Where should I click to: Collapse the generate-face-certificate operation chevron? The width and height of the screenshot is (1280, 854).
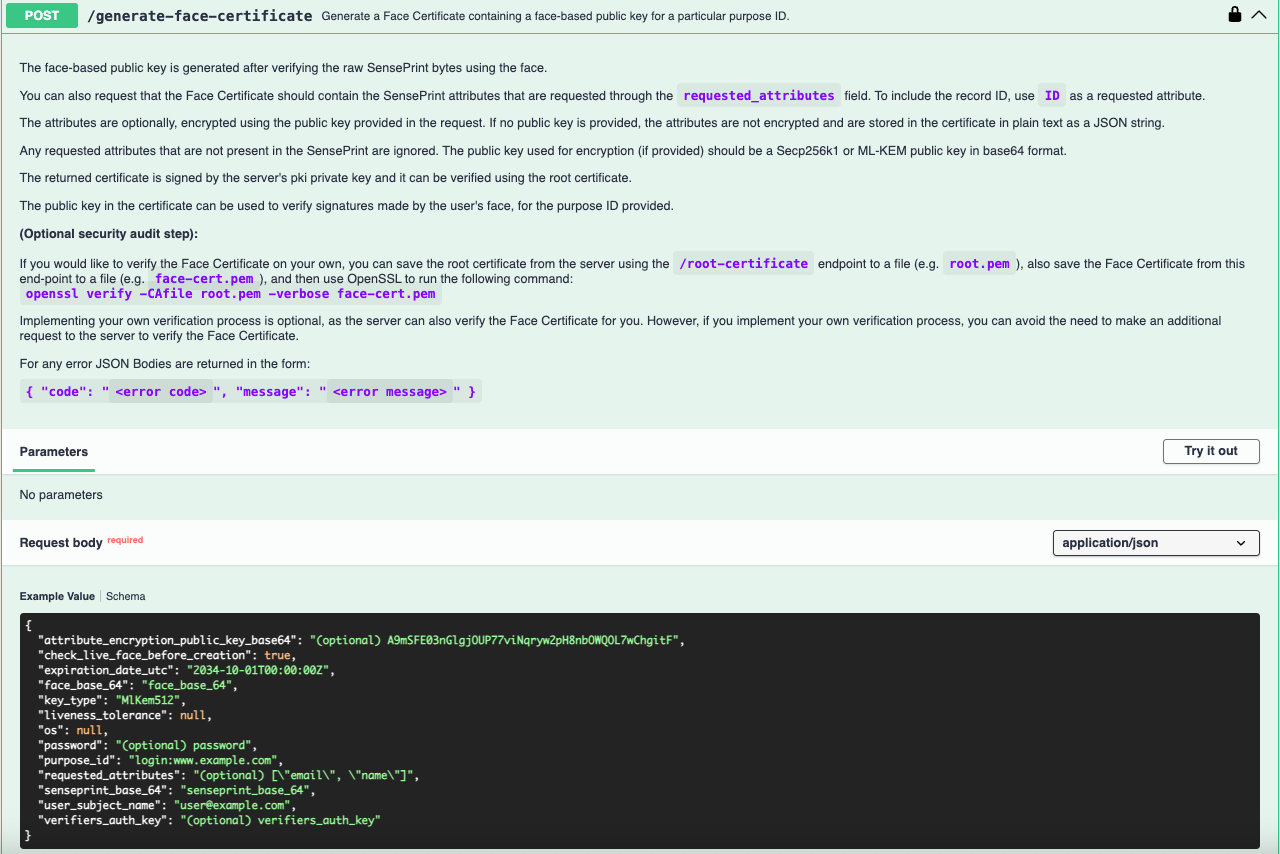(x=1259, y=15)
